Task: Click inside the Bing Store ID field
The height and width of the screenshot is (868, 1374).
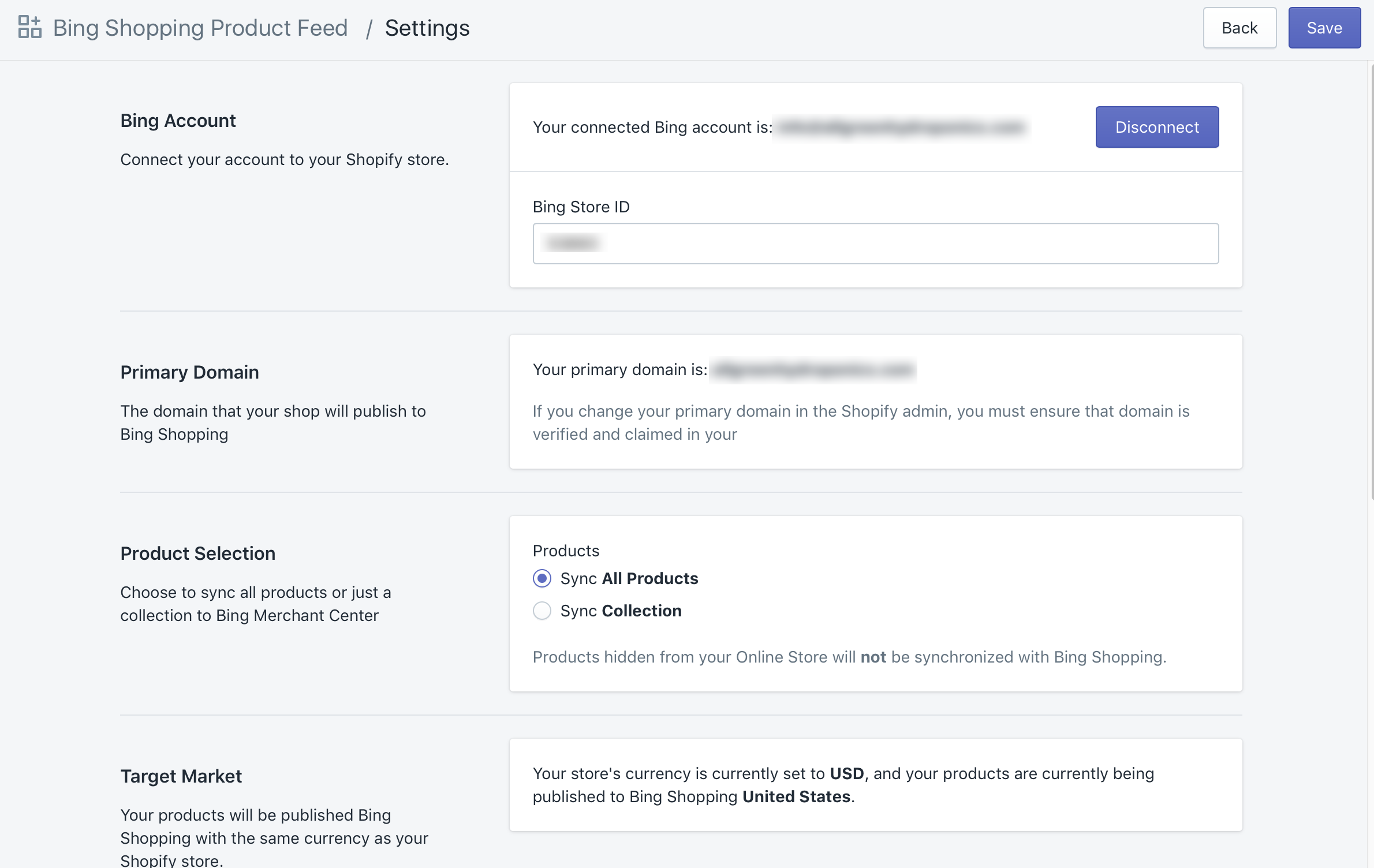Action: click(875, 243)
